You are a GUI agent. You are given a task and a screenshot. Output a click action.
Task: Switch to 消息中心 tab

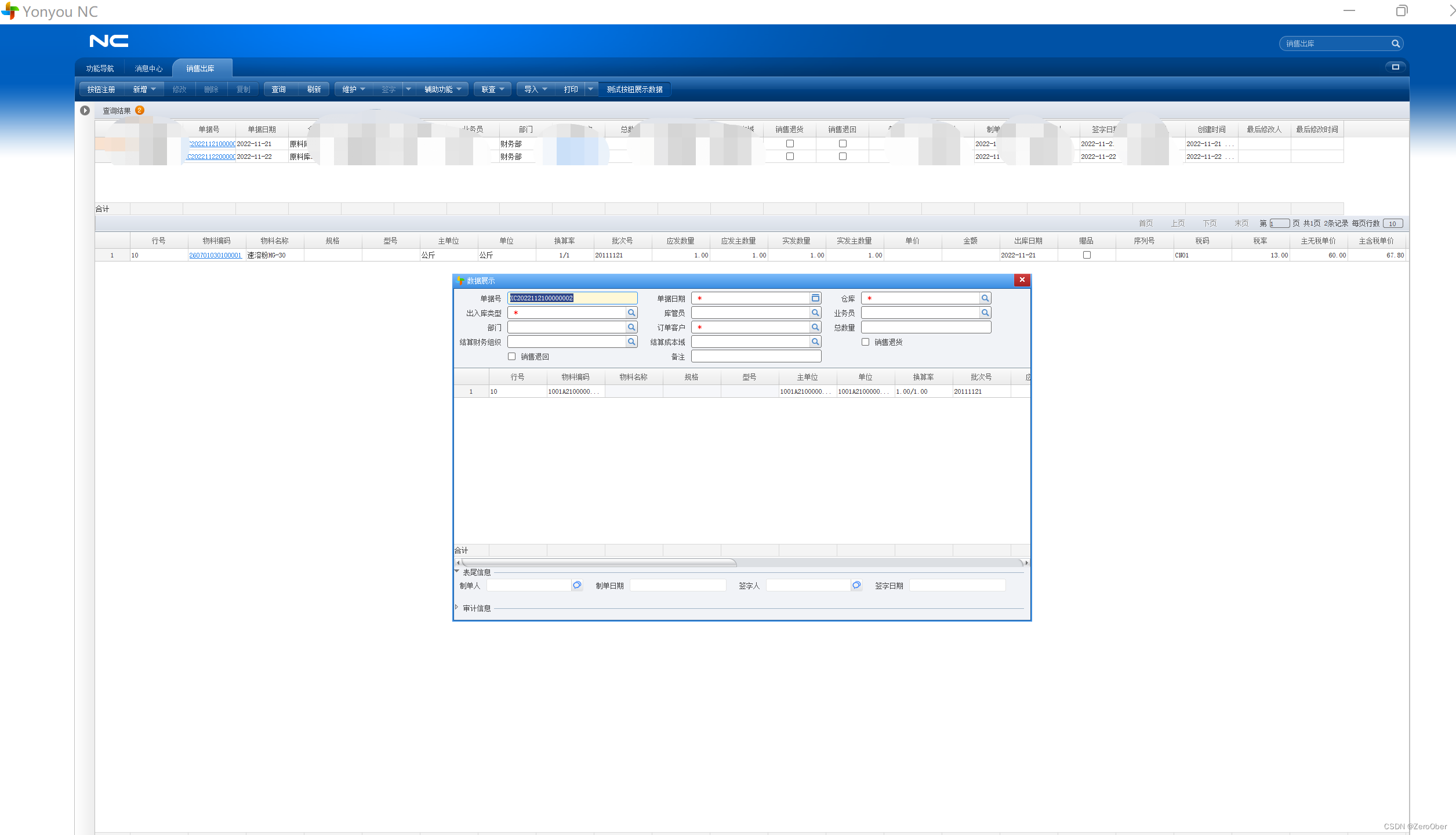pyautogui.click(x=148, y=68)
